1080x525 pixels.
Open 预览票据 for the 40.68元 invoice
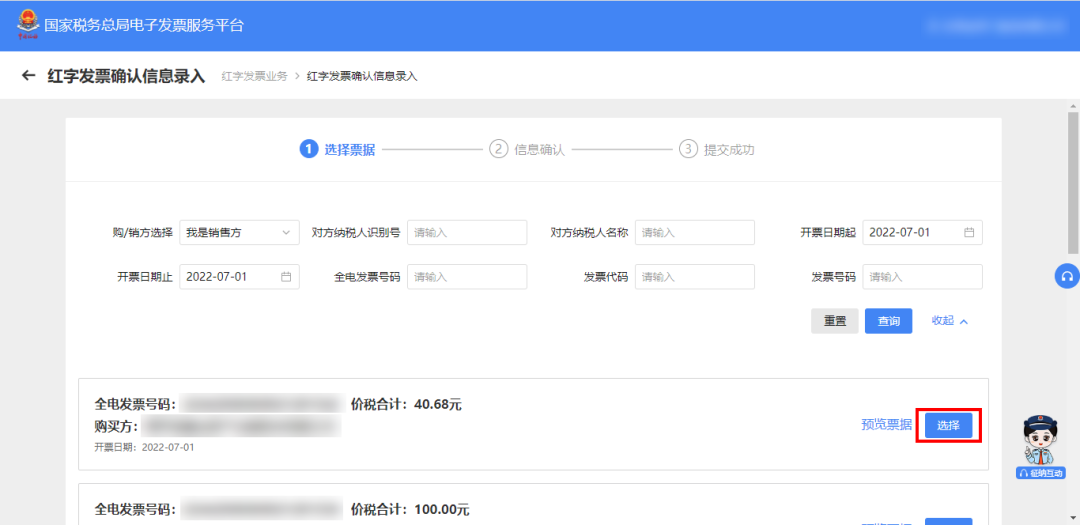[886, 425]
